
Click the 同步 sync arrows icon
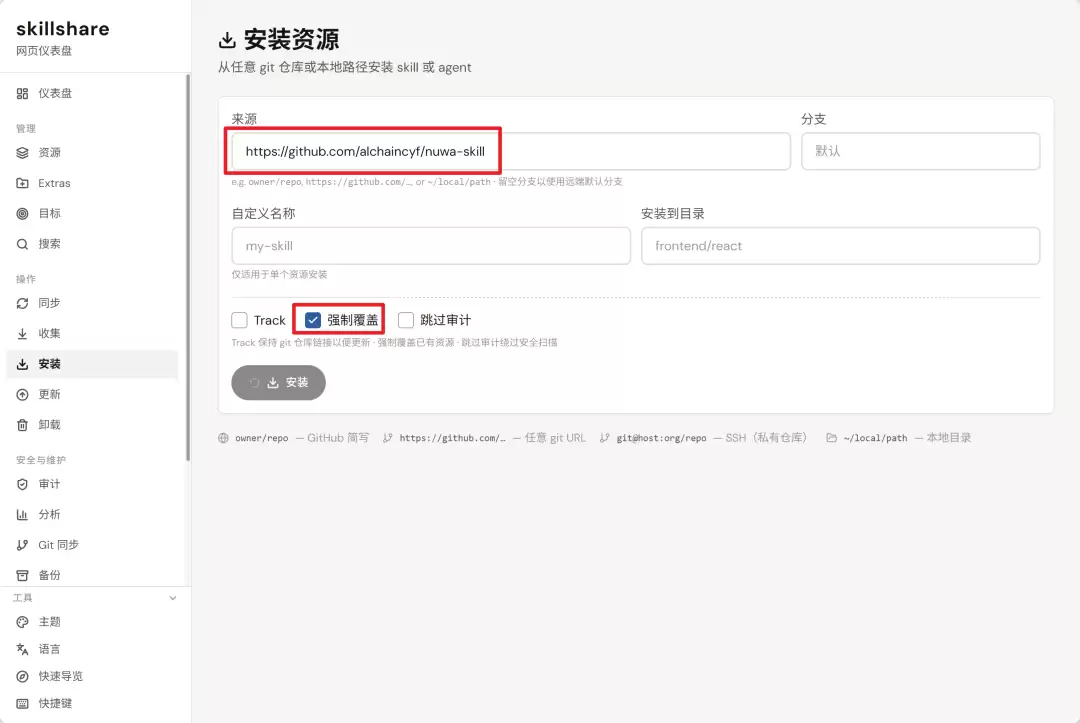22,303
